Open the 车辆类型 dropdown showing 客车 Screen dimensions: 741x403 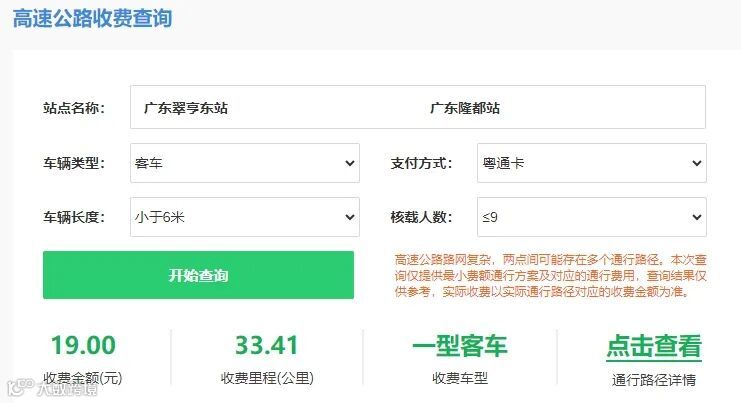(x=245, y=163)
